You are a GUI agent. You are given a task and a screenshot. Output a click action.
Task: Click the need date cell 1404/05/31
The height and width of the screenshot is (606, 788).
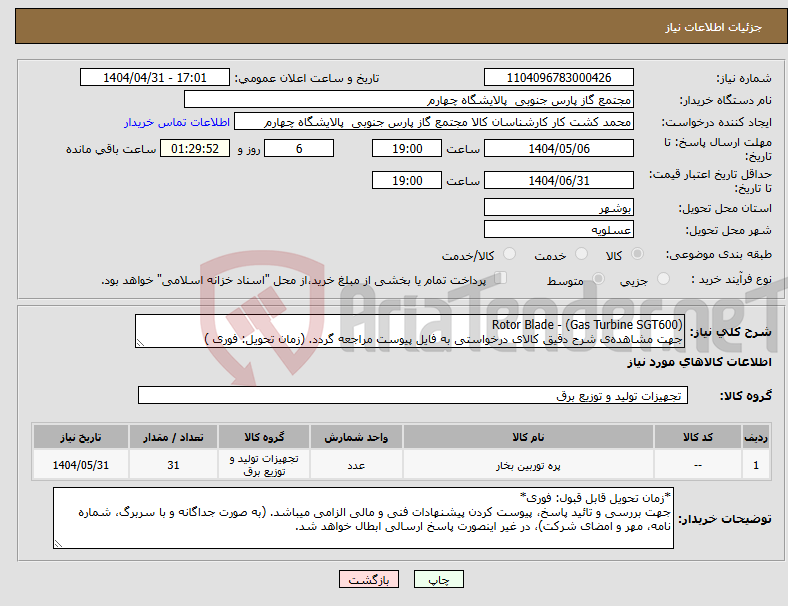pos(81,465)
